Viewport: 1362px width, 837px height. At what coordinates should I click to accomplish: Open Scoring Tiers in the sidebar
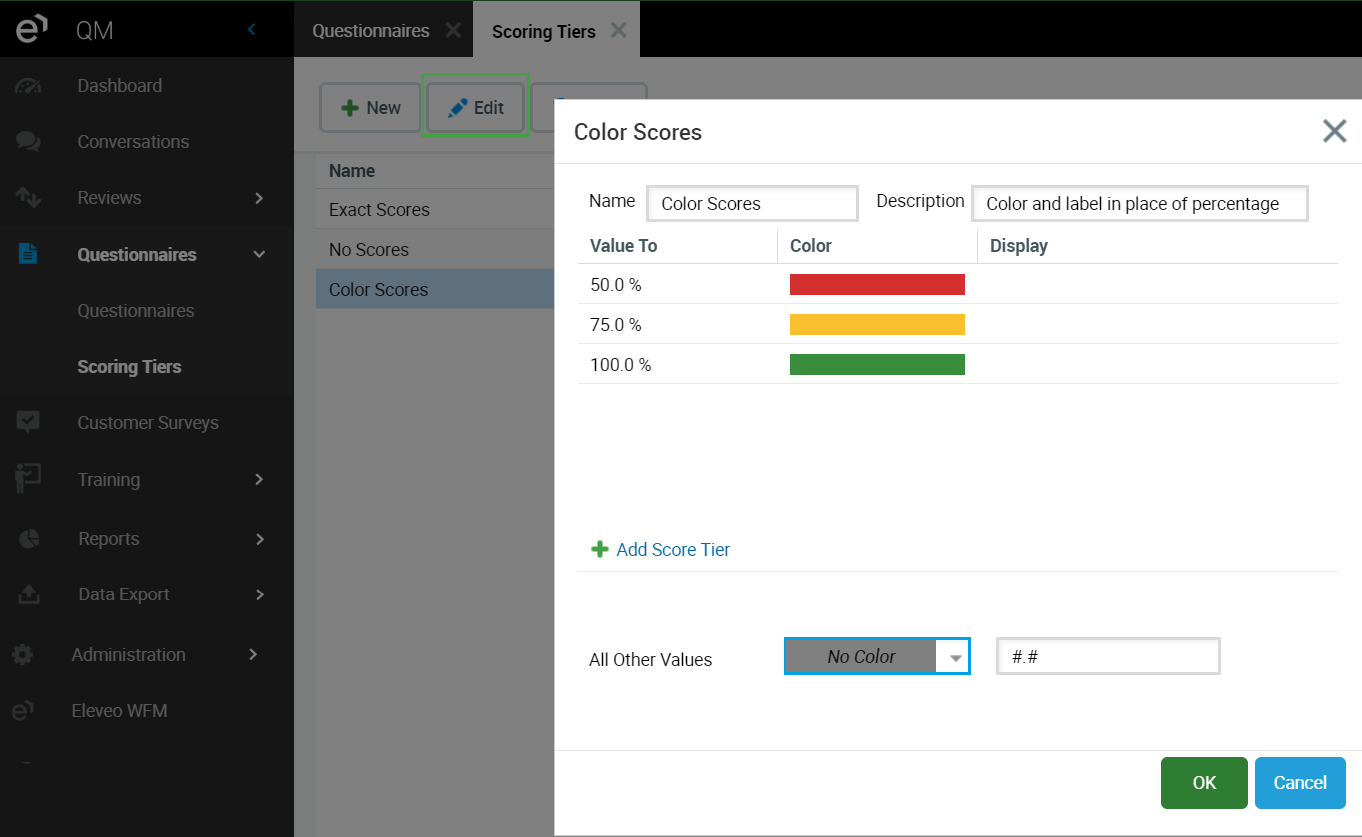pos(129,367)
